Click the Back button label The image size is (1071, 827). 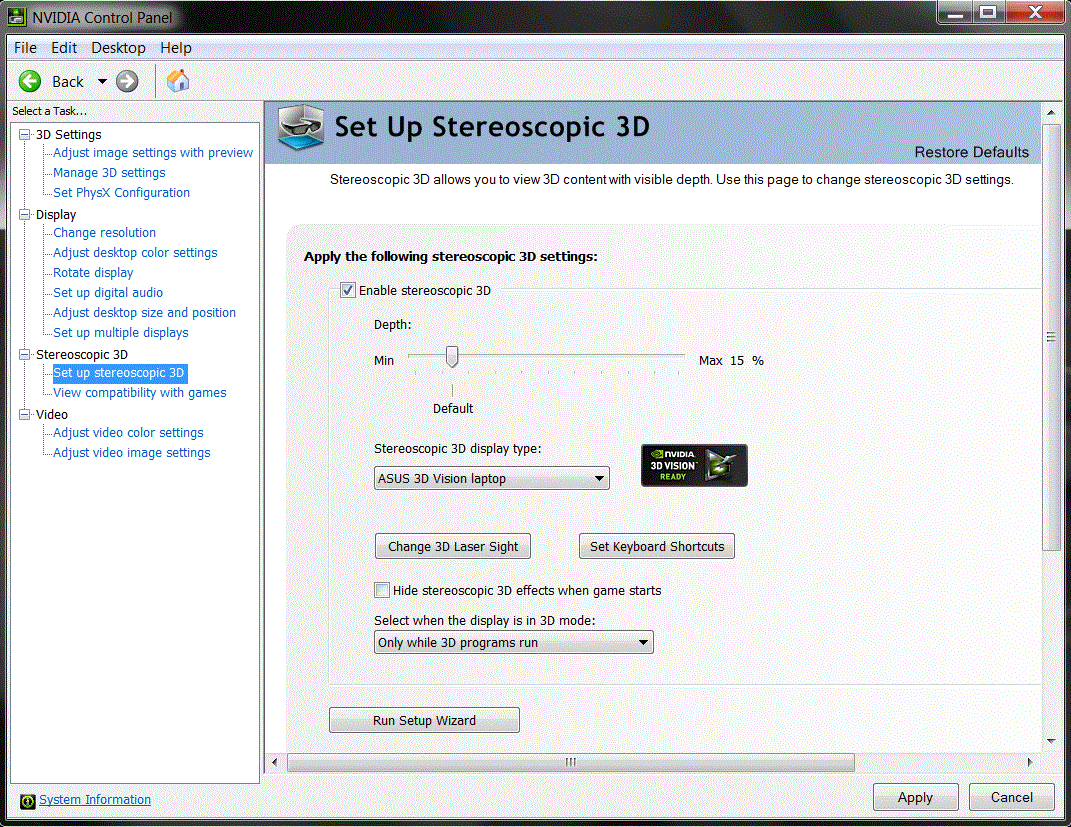click(x=68, y=82)
